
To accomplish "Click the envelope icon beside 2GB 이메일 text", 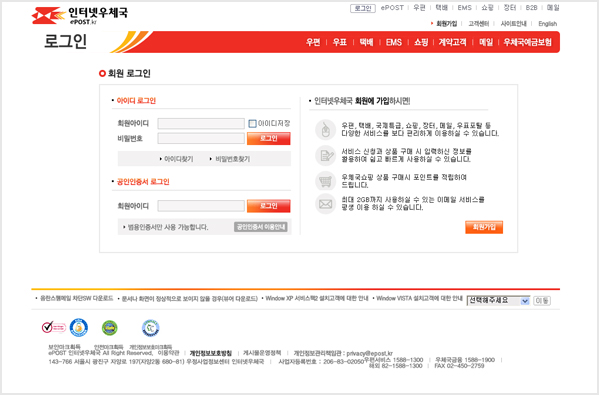I will pos(325,204).
